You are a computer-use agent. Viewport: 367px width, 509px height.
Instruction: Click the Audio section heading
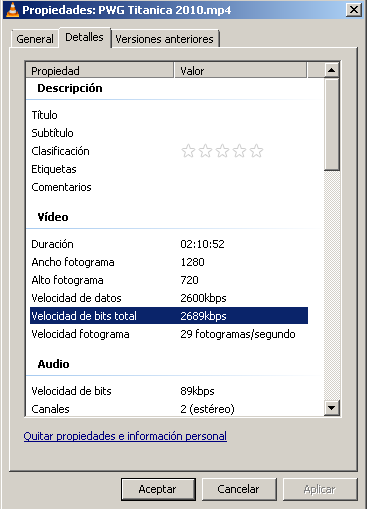pos(53,364)
